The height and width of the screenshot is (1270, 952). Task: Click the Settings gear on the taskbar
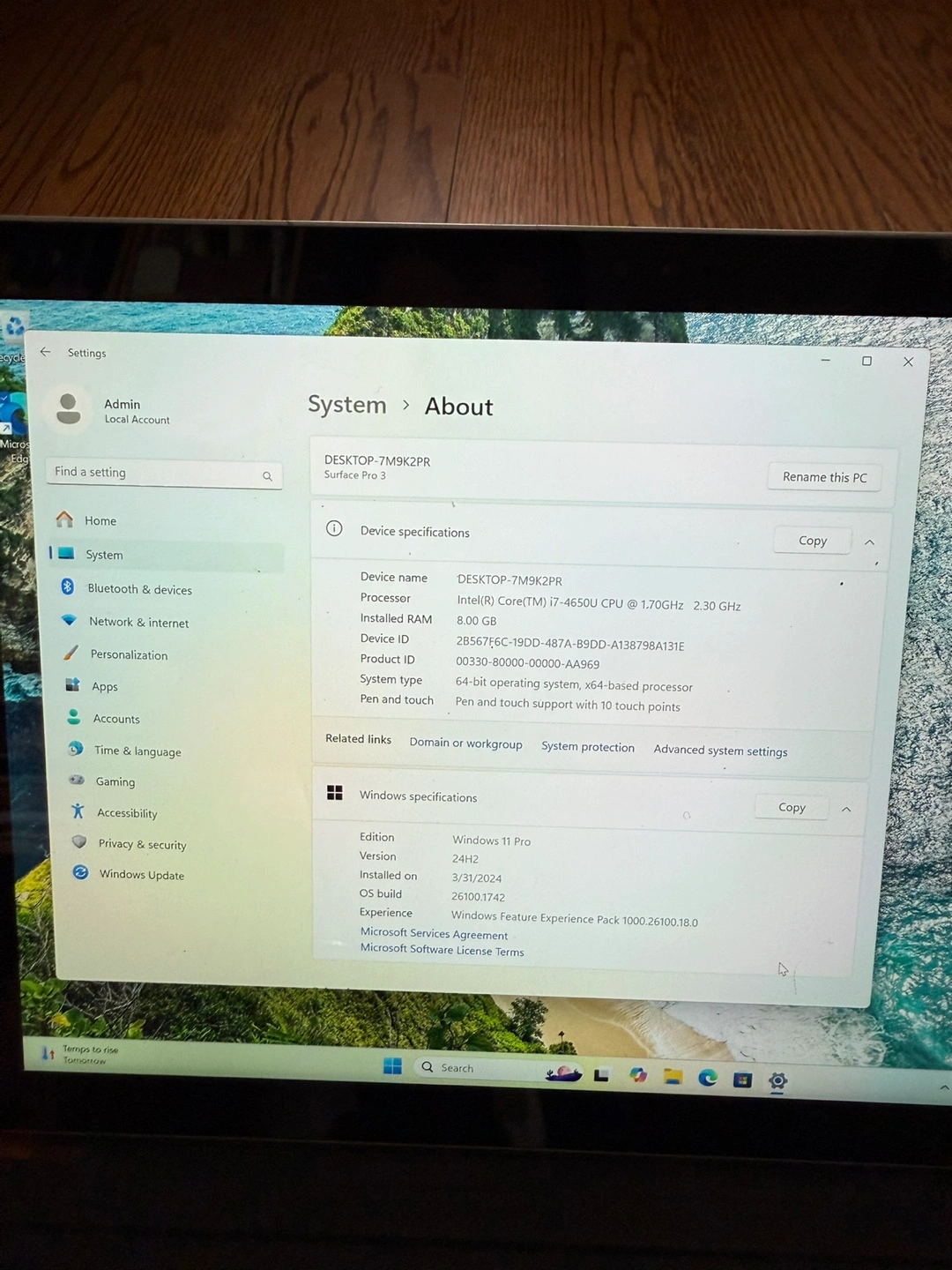(777, 1080)
